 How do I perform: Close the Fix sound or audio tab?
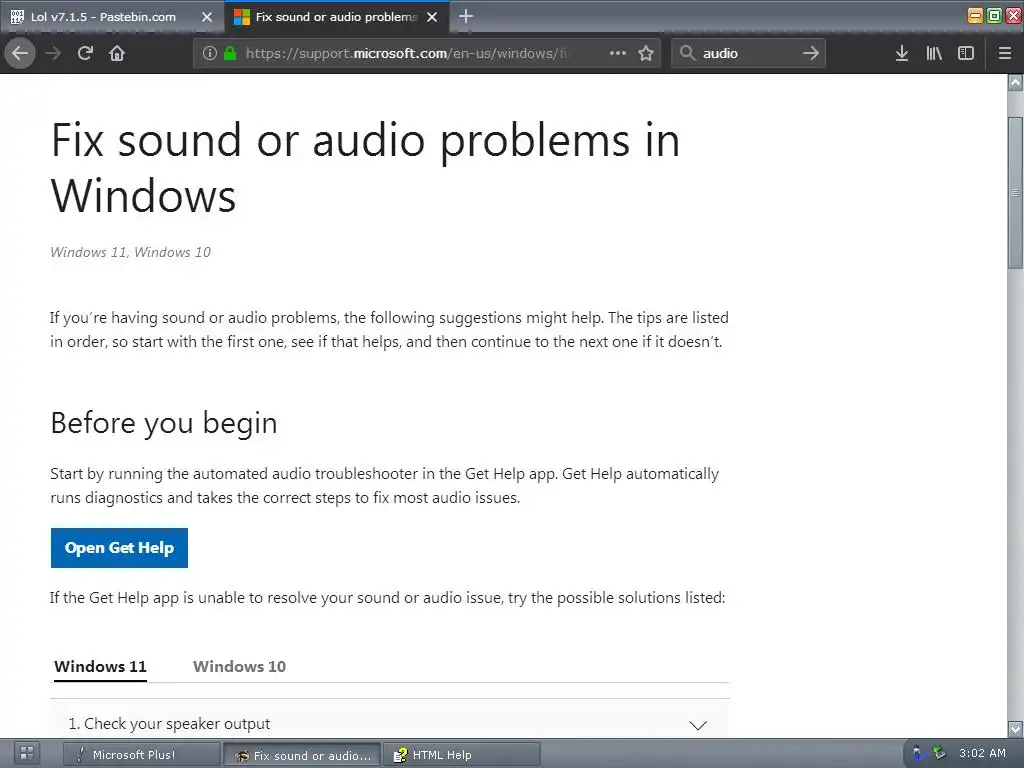432,17
